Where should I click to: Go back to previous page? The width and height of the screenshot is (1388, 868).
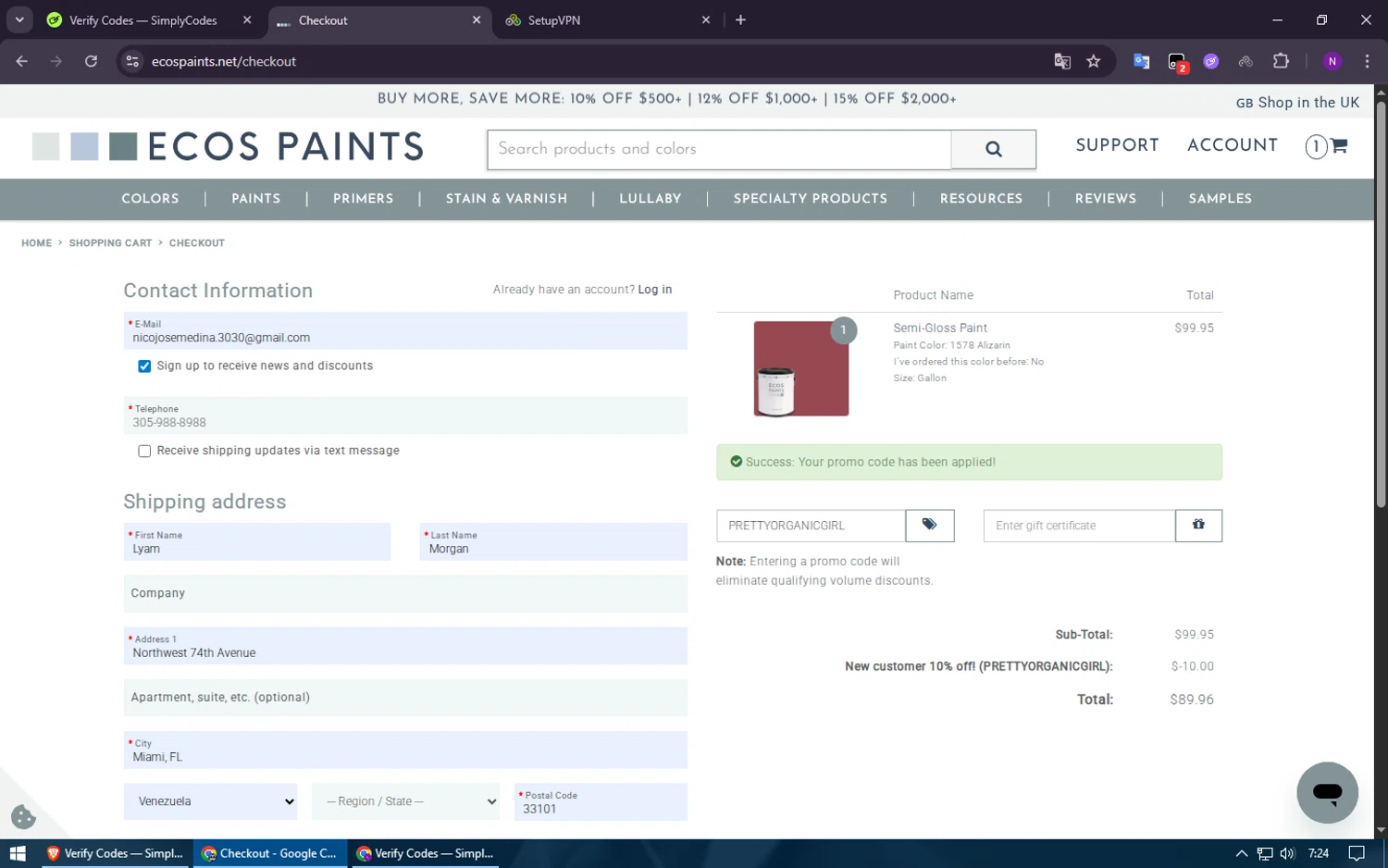click(22, 61)
